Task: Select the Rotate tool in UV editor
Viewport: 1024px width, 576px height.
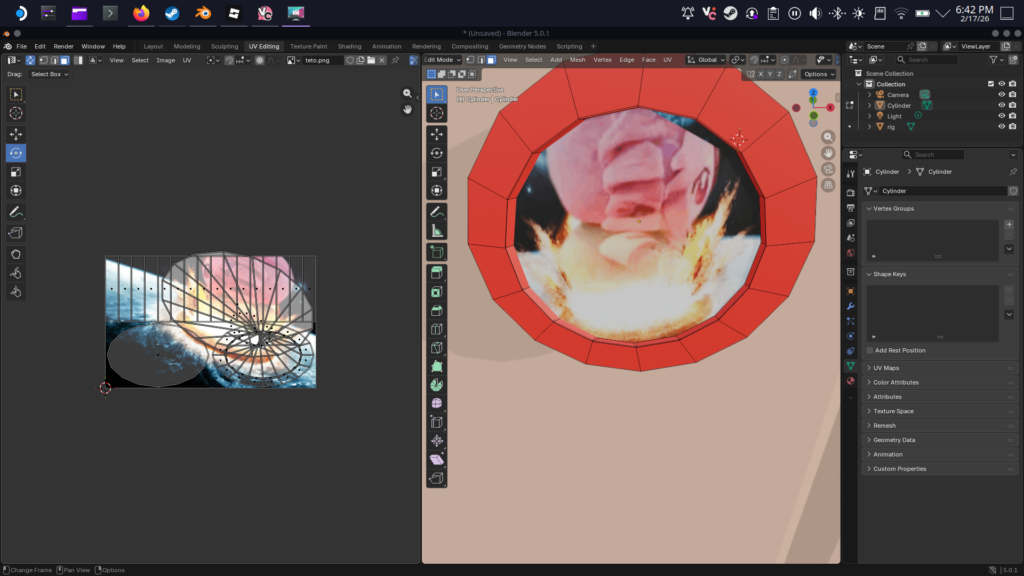Action: tap(16, 153)
